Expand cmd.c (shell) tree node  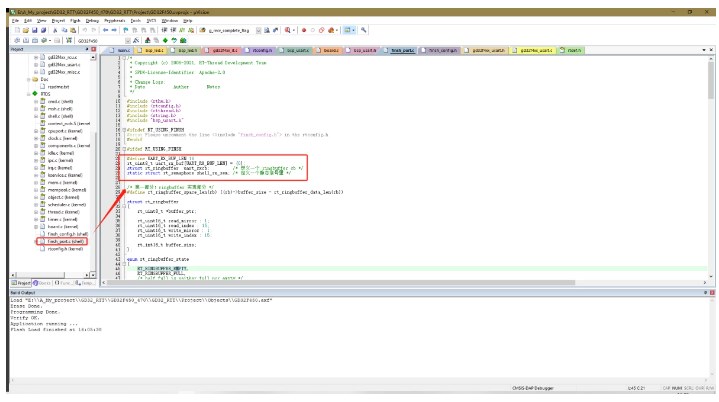tap(36, 102)
